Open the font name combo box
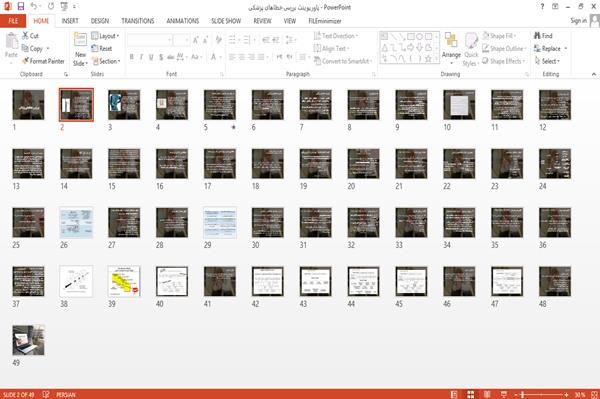The height and width of the screenshot is (399, 600). coord(149,40)
